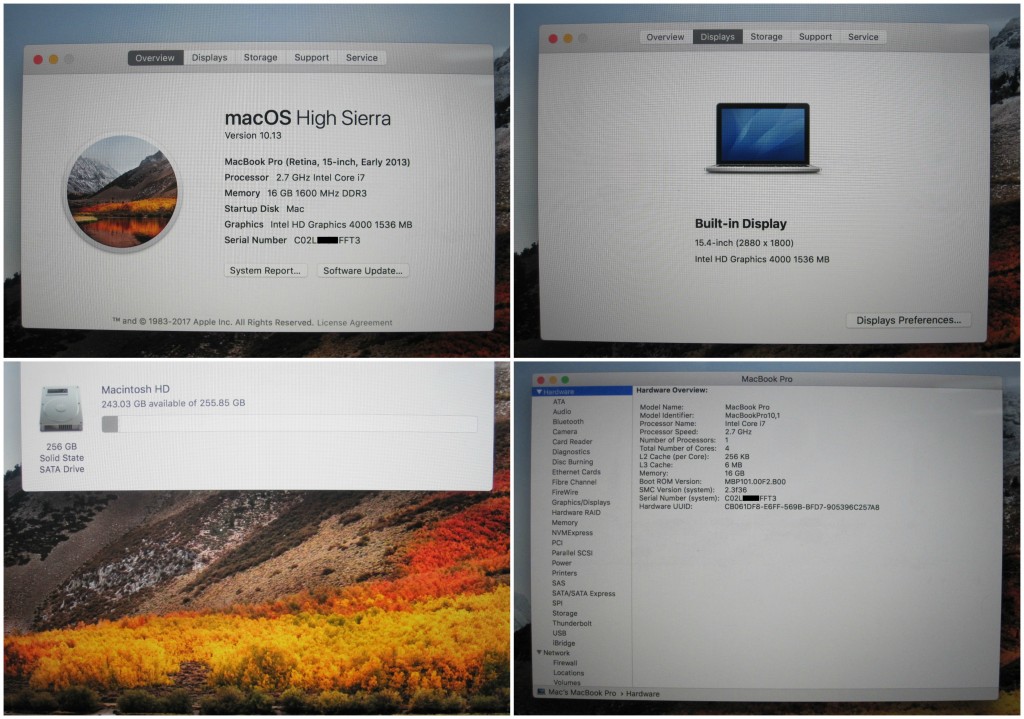Click the 'MBP101.00F2.B00' Boot ROM value
Screen dimensions: 1024x719
click(755, 482)
